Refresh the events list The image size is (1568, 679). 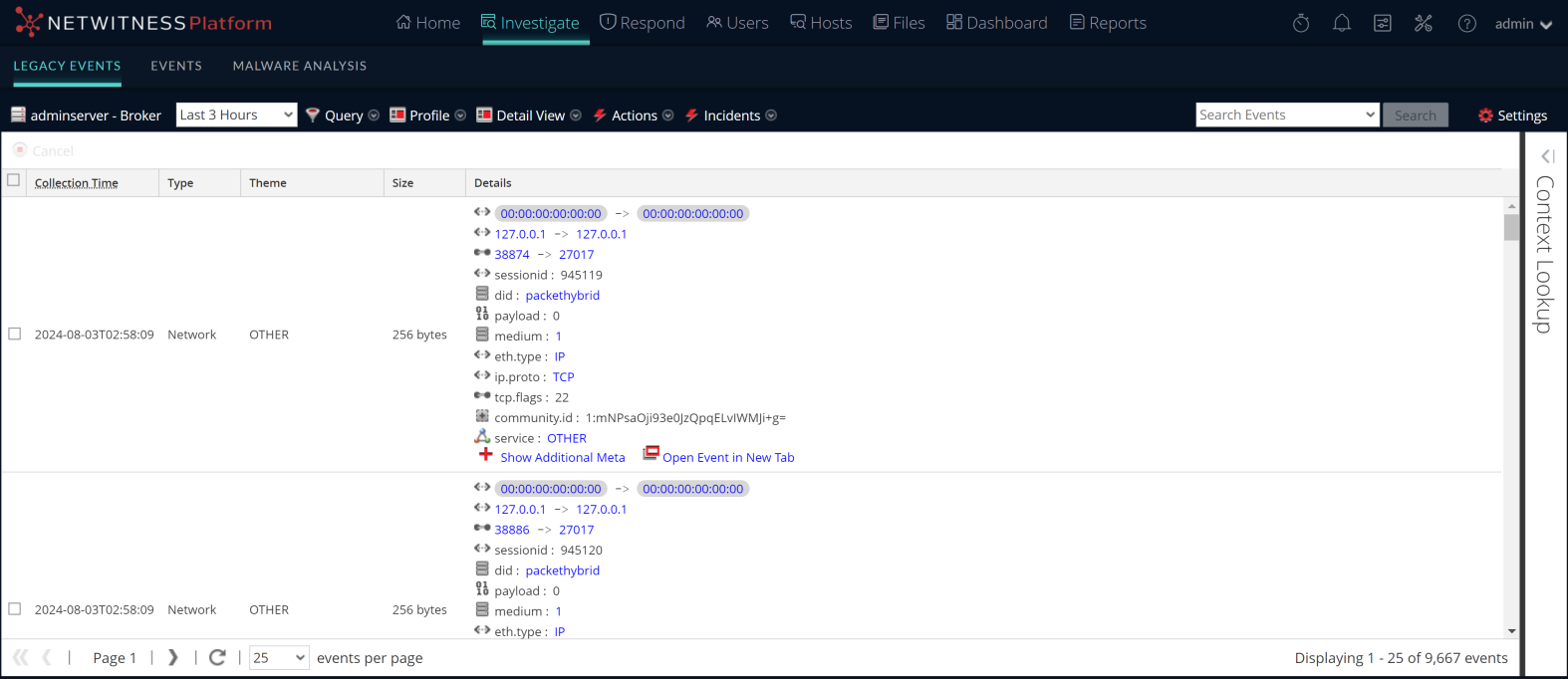tap(217, 657)
